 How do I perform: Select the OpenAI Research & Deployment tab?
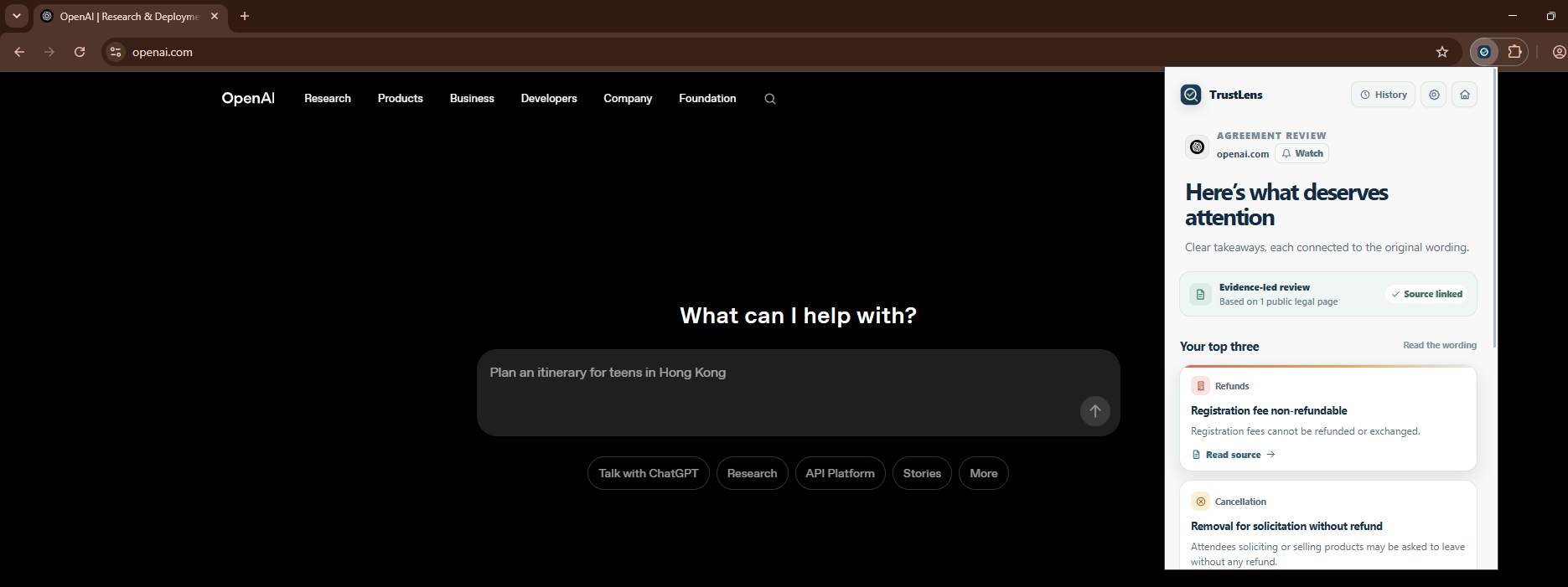point(131,16)
